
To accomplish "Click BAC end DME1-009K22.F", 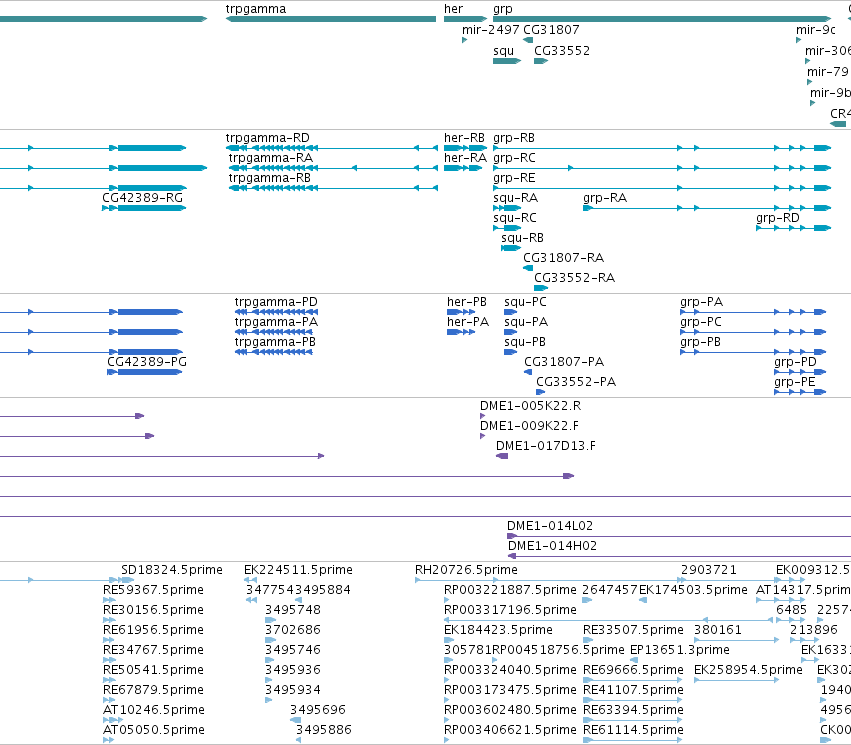I will (482, 436).
